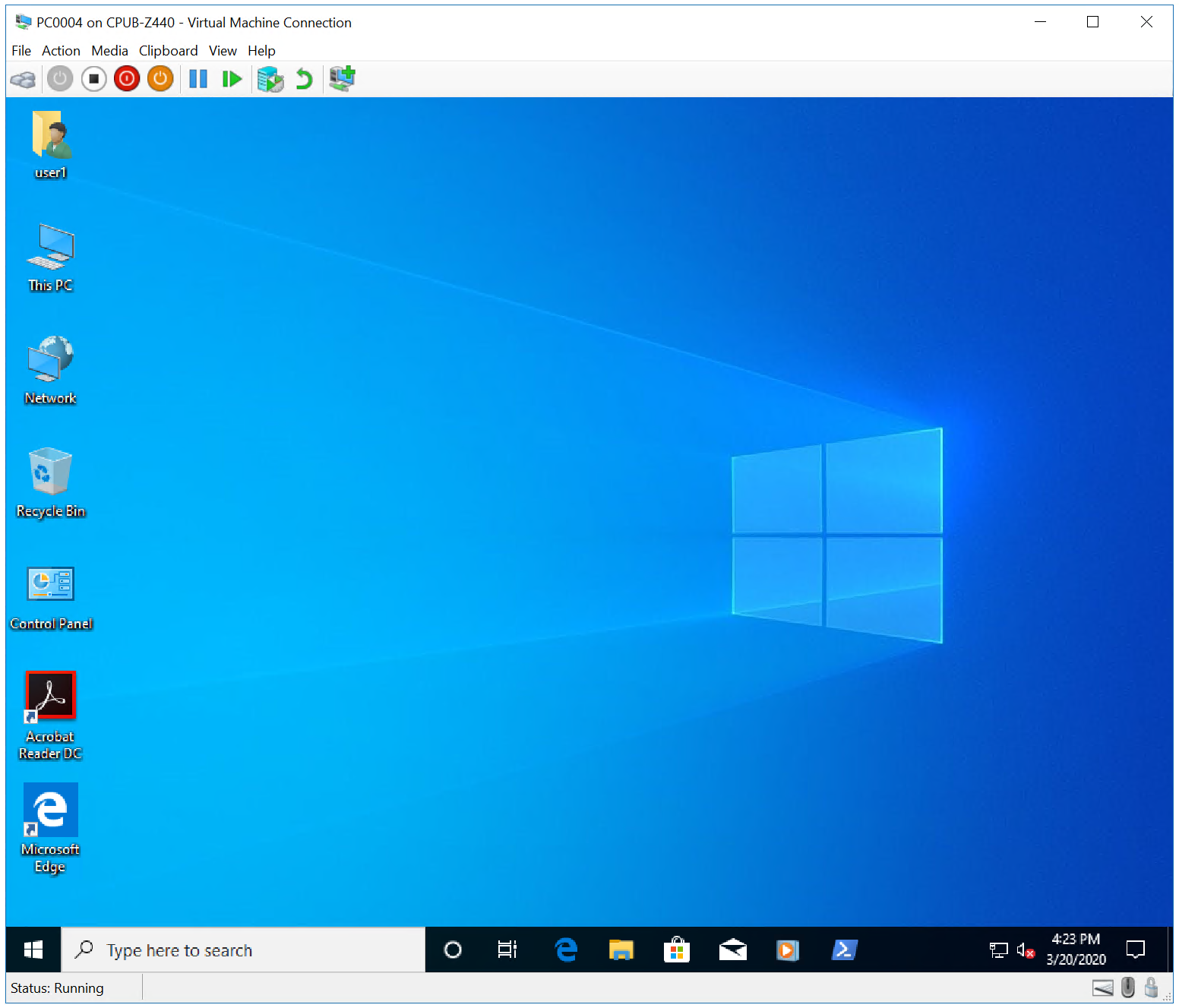
Task: Shut down the VM using the red power button
Action: [x=127, y=79]
